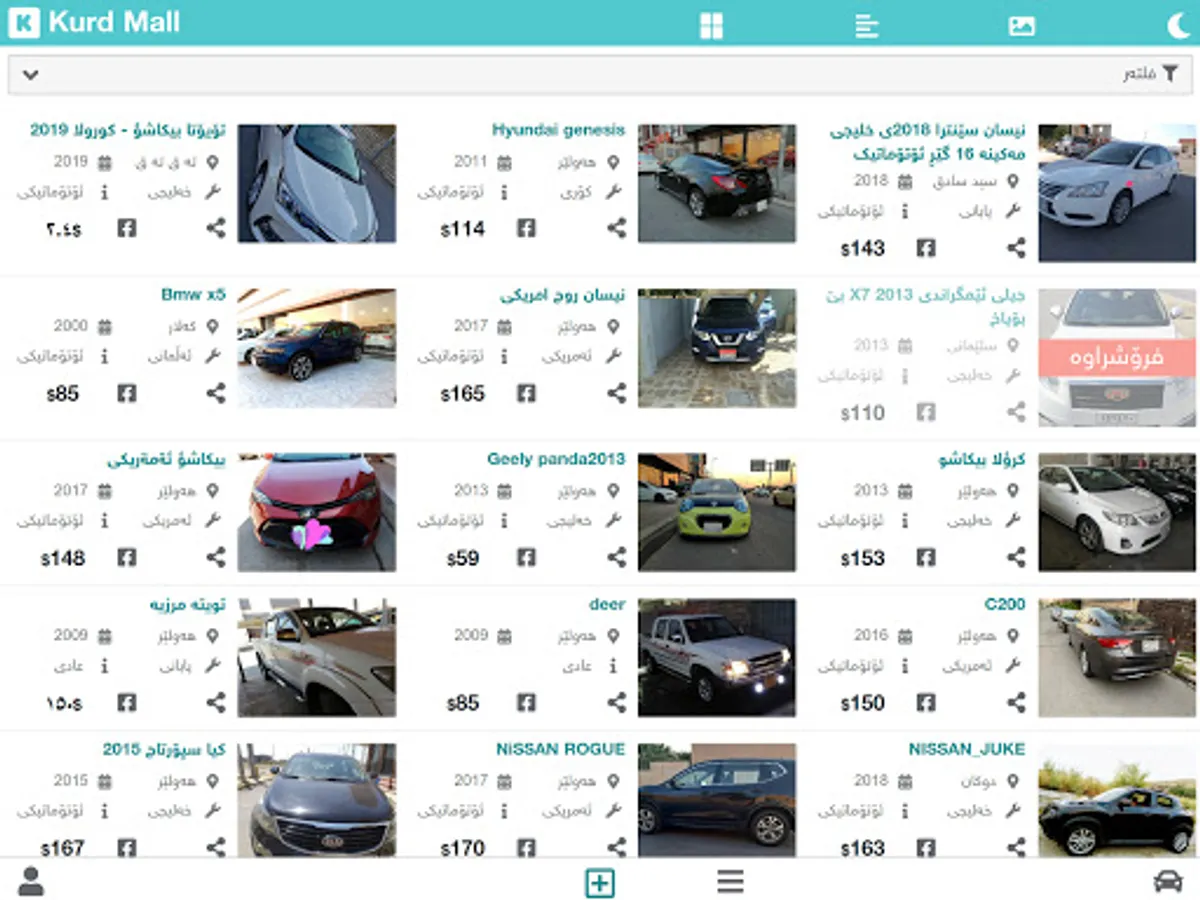Tap the Facebook icon on the NiSSAN ROGUE listing

pyautogui.click(x=526, y=848)
